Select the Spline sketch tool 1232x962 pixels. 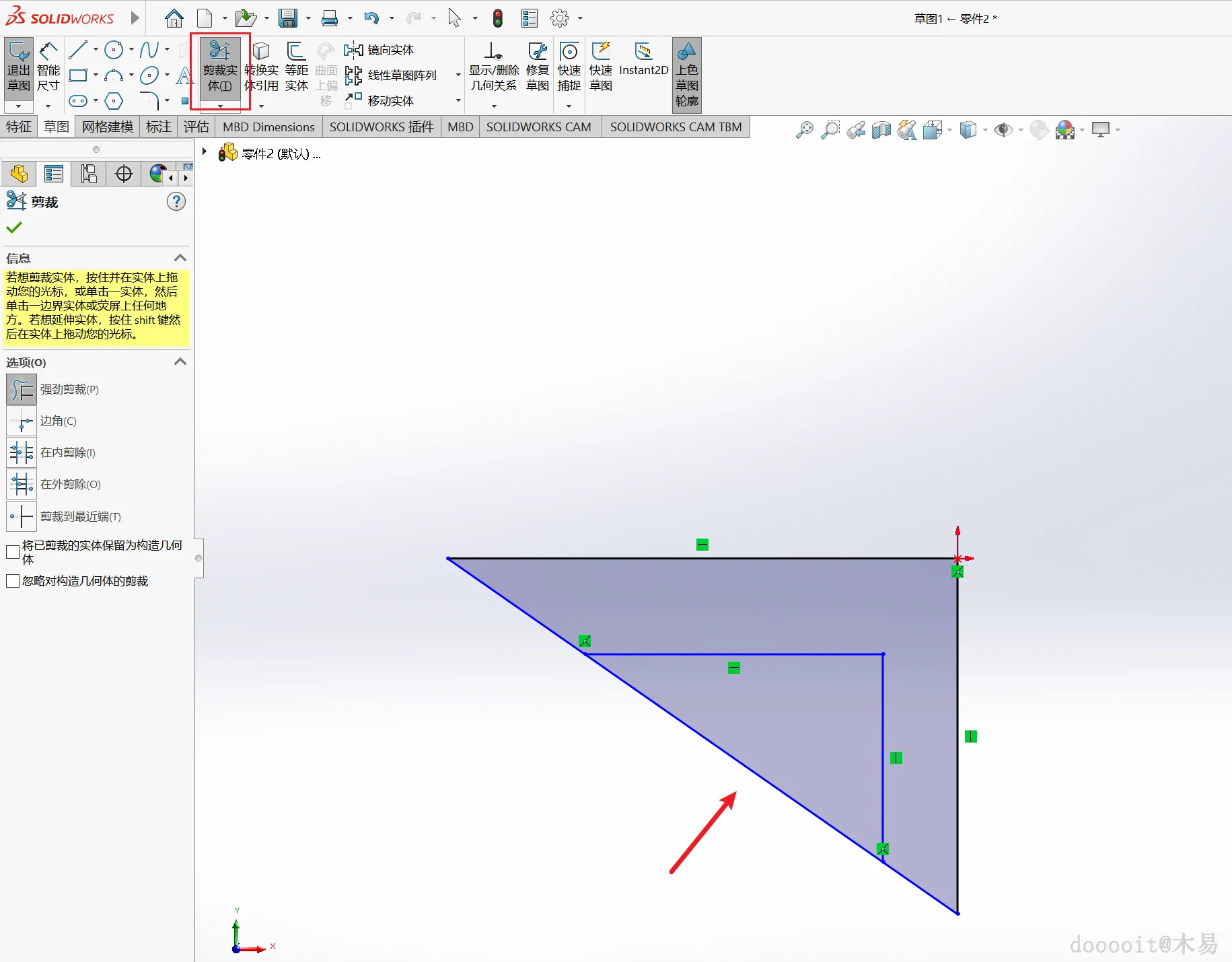[149, 49]
